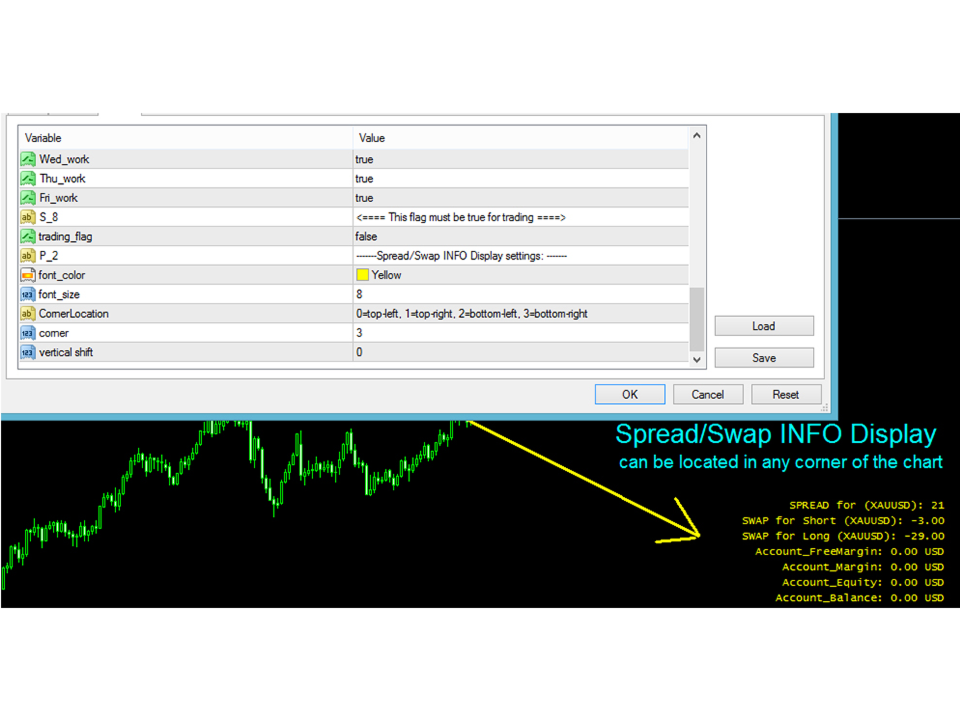Select the CornerLocation value '0=top-left, 1=top-right...'
The height and width of the screenshot is (720, 960).
[x=471, y=313]
